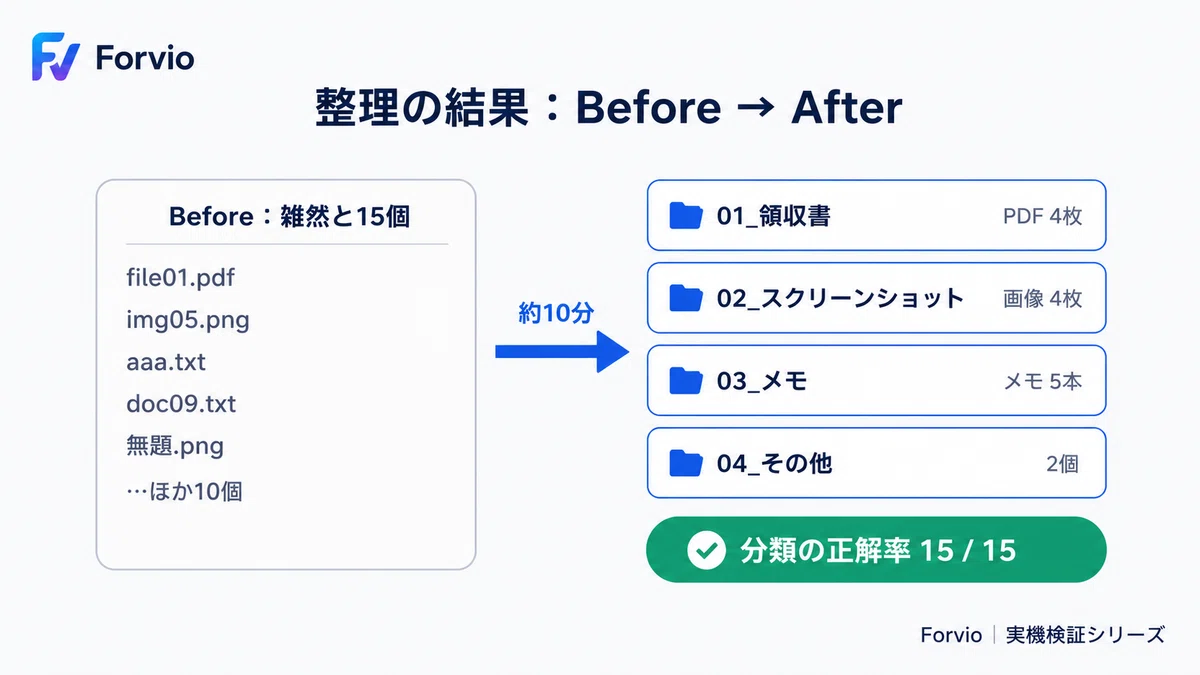The height and width of the screenshot is (675, 1200).
Task: Click the green checkmark circle icon
Action: (x=706, y=549)
